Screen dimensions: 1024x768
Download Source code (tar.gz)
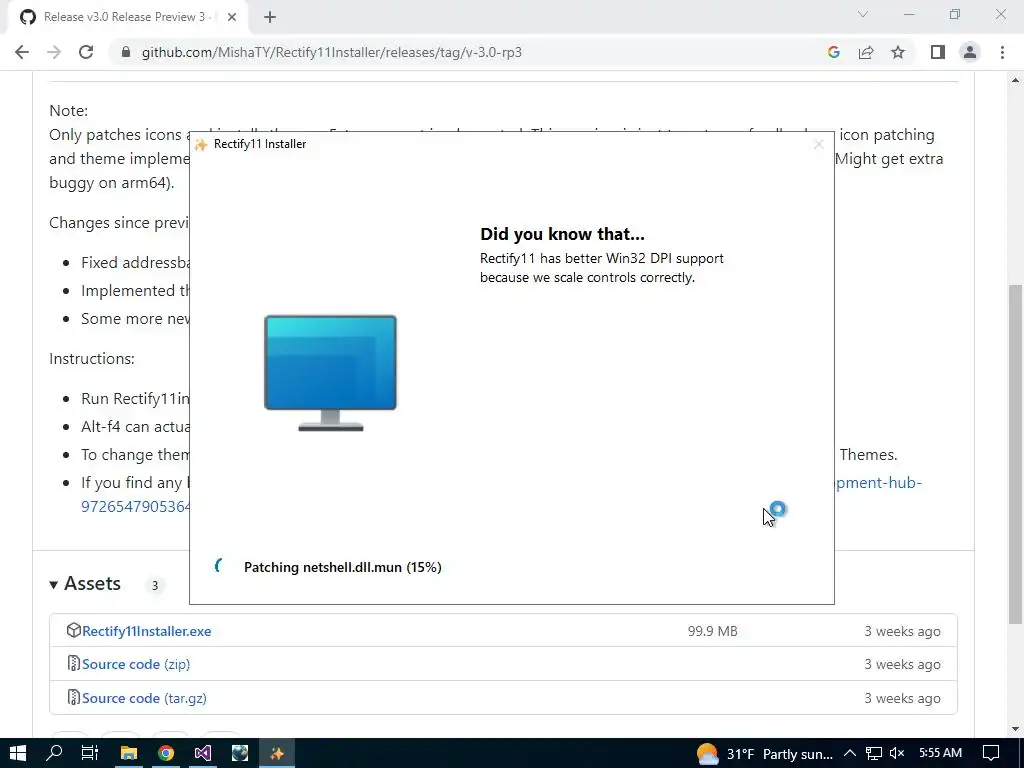[144, 698]
